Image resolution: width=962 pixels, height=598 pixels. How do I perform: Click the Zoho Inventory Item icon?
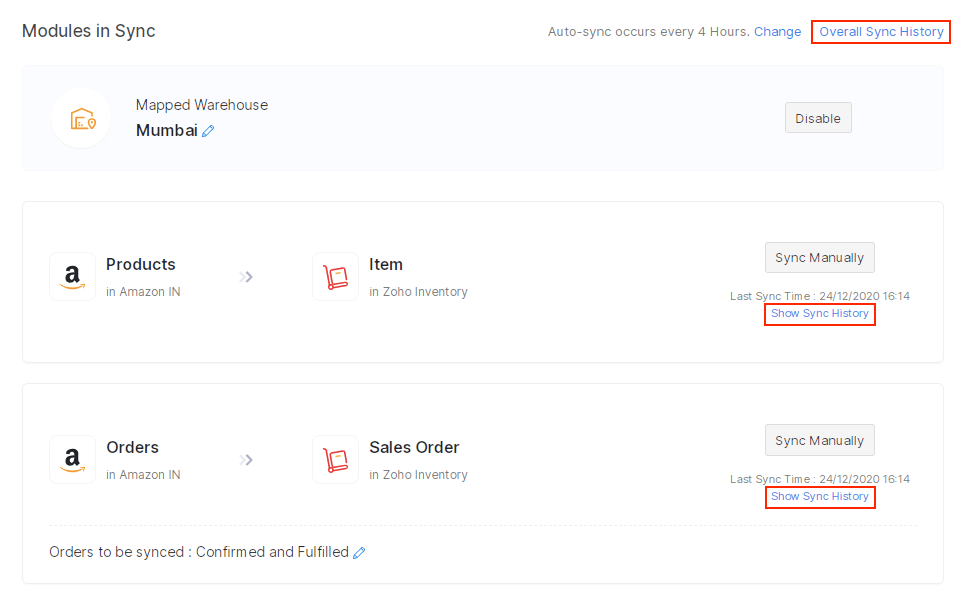335,276
